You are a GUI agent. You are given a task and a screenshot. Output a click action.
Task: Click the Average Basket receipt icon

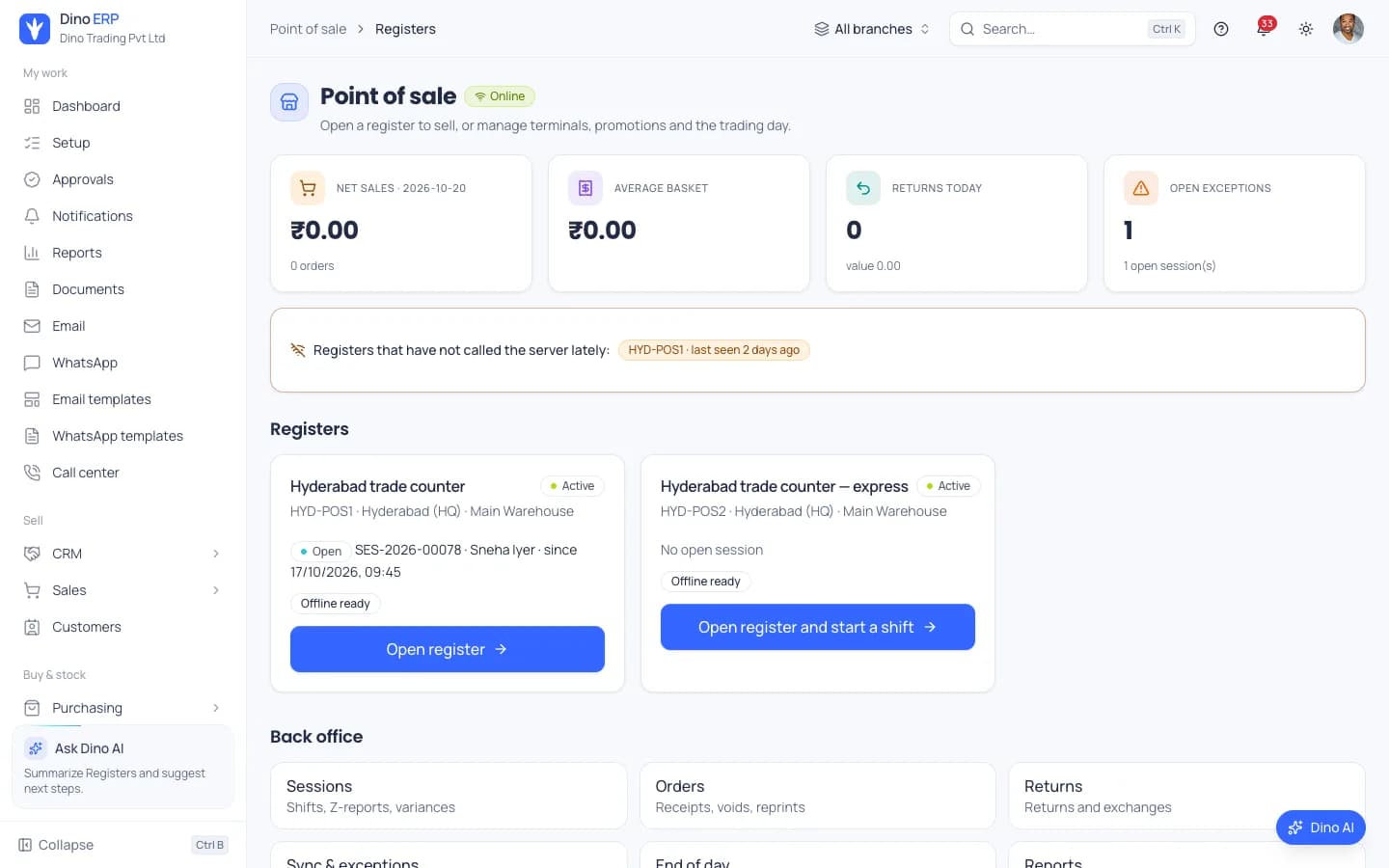point(586,188)
